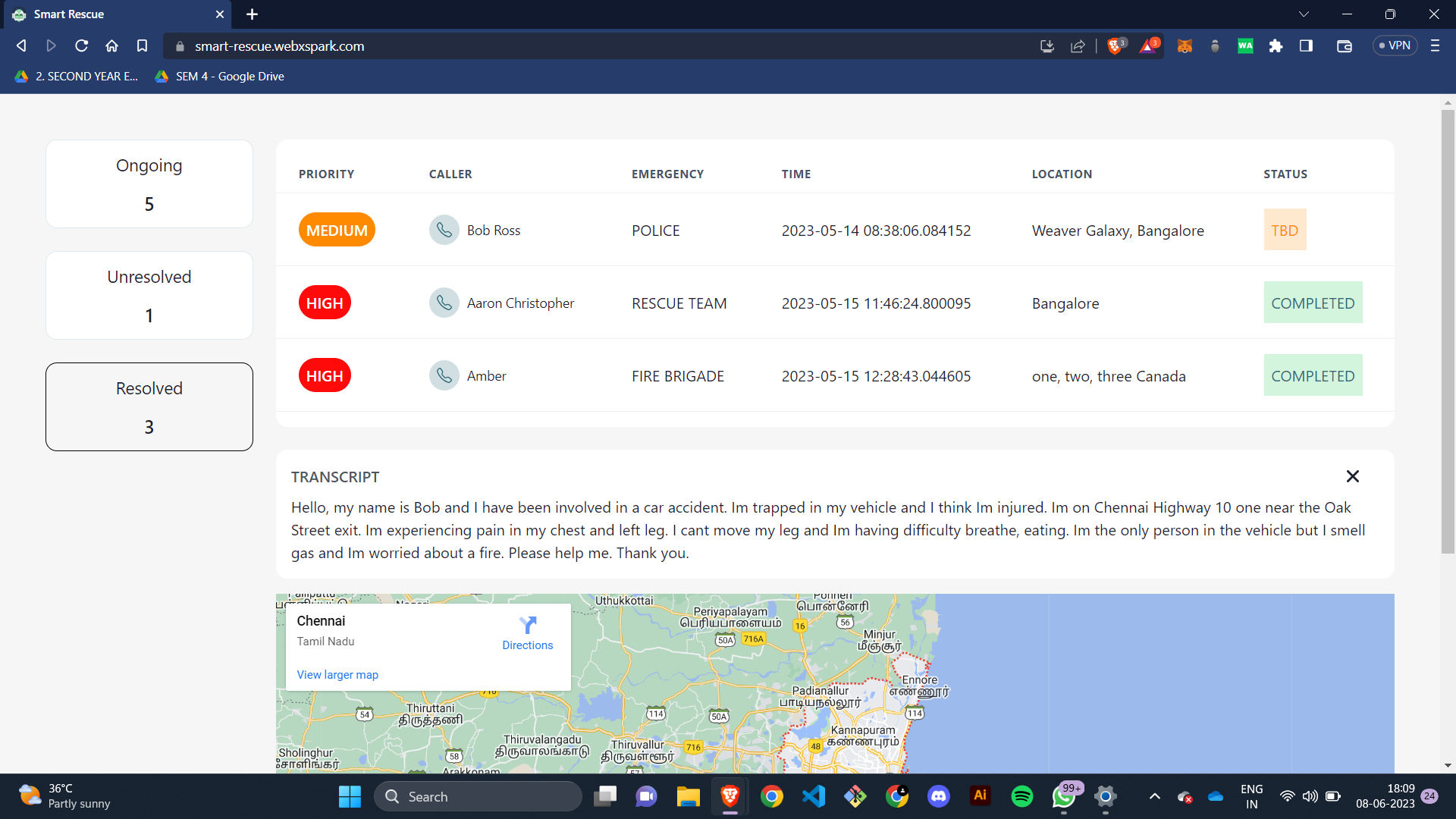
Task: Open the browser tab search dropdown
Action: (x=1303, y=14)
